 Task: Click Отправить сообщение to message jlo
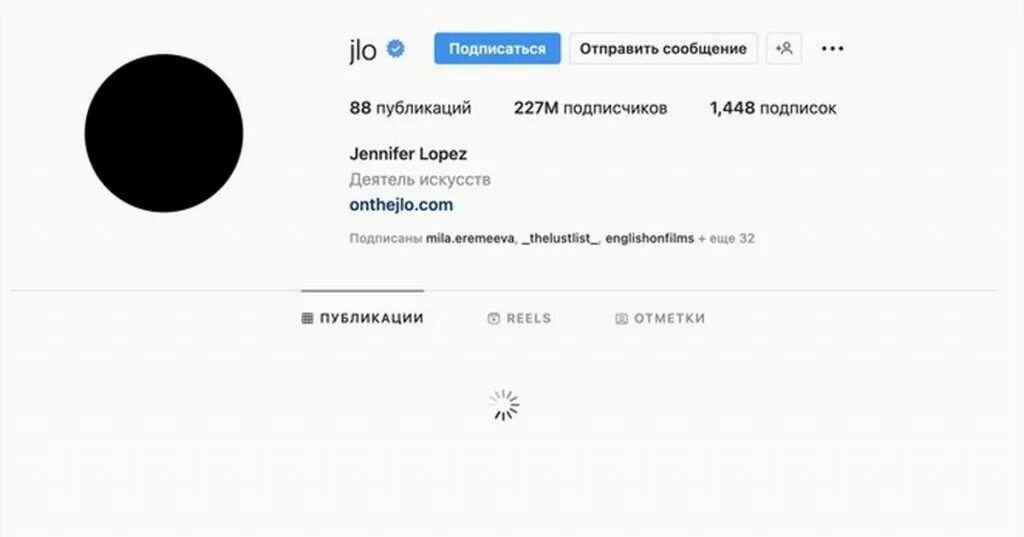[663, 48]
